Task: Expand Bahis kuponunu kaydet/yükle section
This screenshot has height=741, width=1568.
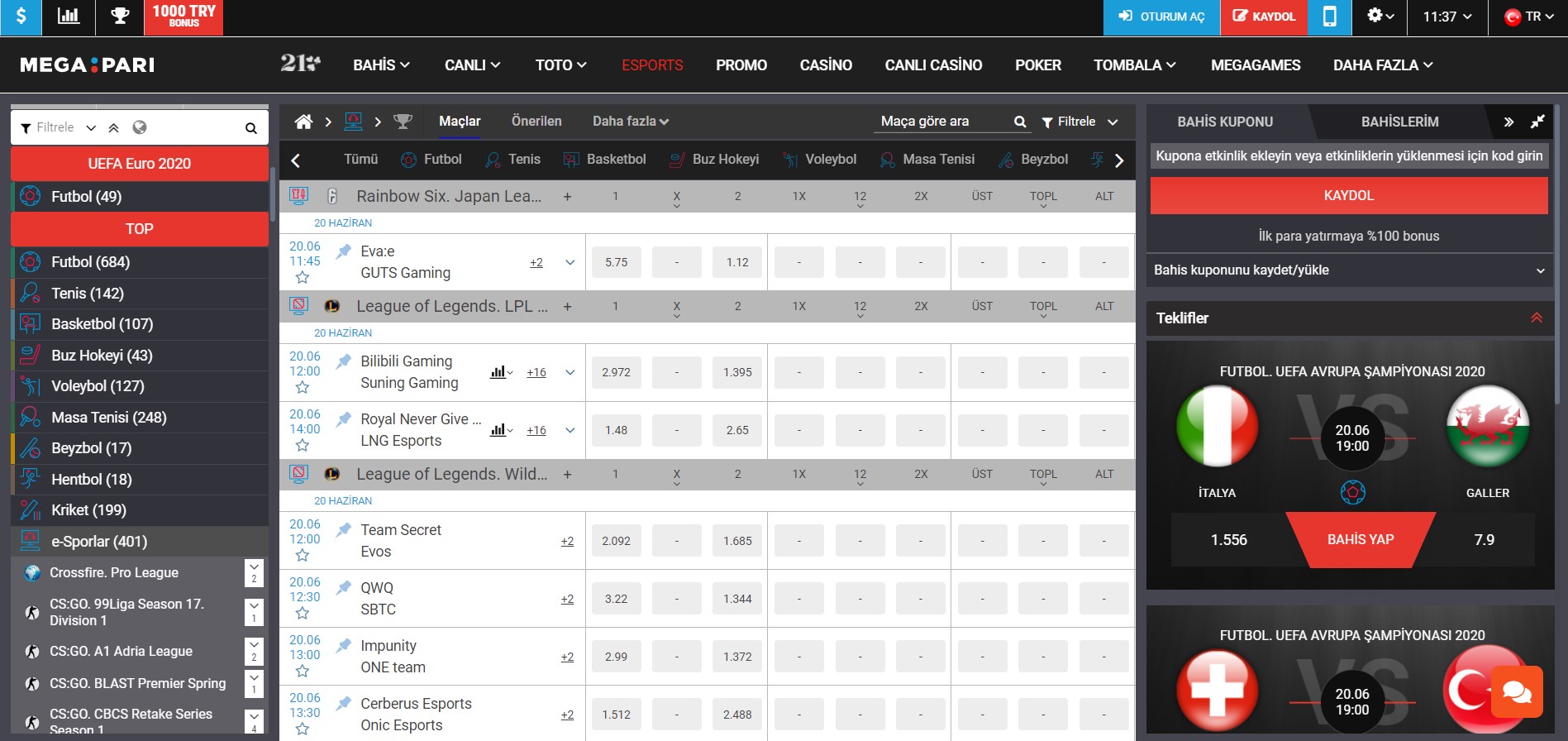Action: pyautogui.click(x=1349, y=270)
